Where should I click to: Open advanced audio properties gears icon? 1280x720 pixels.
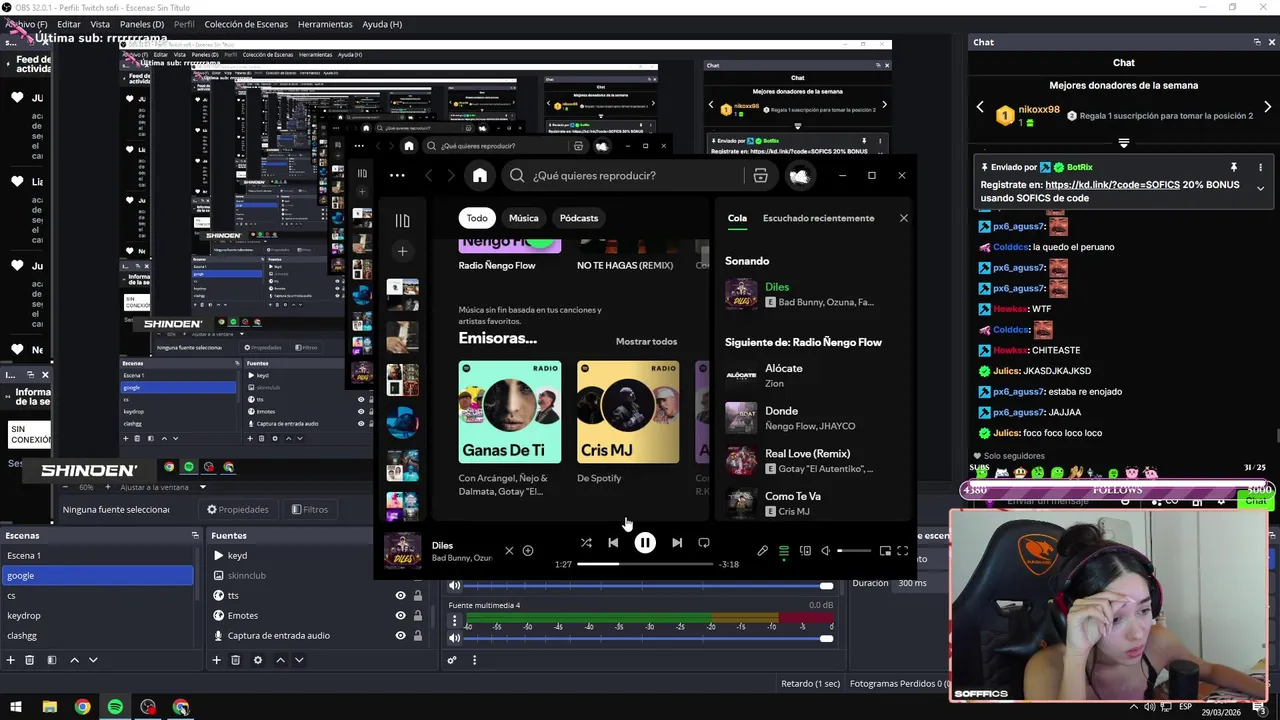click(452, 660)
